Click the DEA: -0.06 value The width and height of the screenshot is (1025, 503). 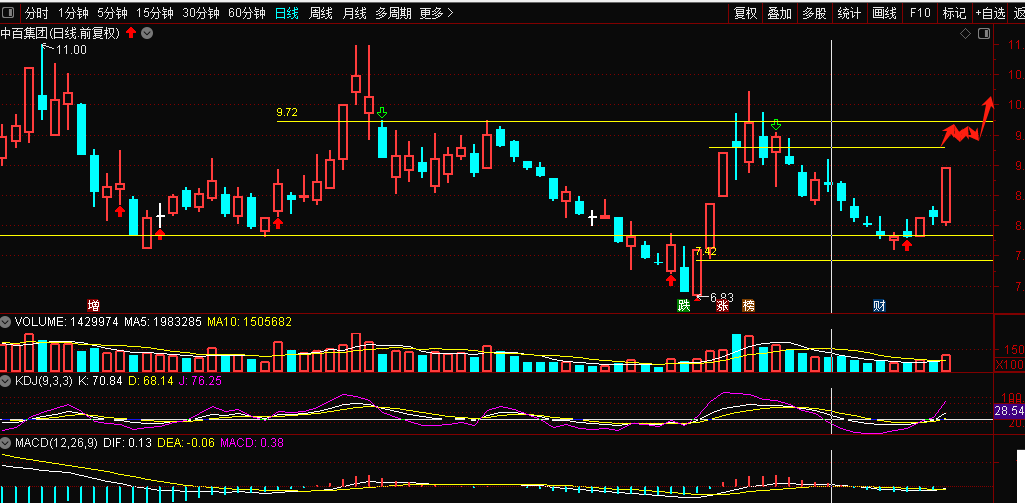185,443
